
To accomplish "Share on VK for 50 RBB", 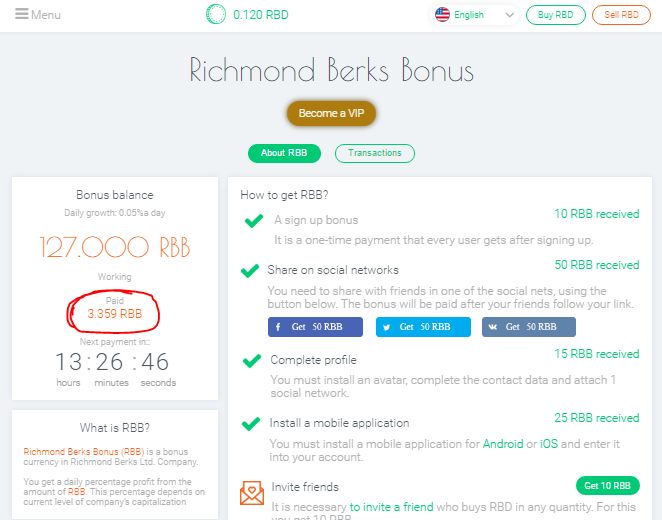I will click(x=529, y=327).
